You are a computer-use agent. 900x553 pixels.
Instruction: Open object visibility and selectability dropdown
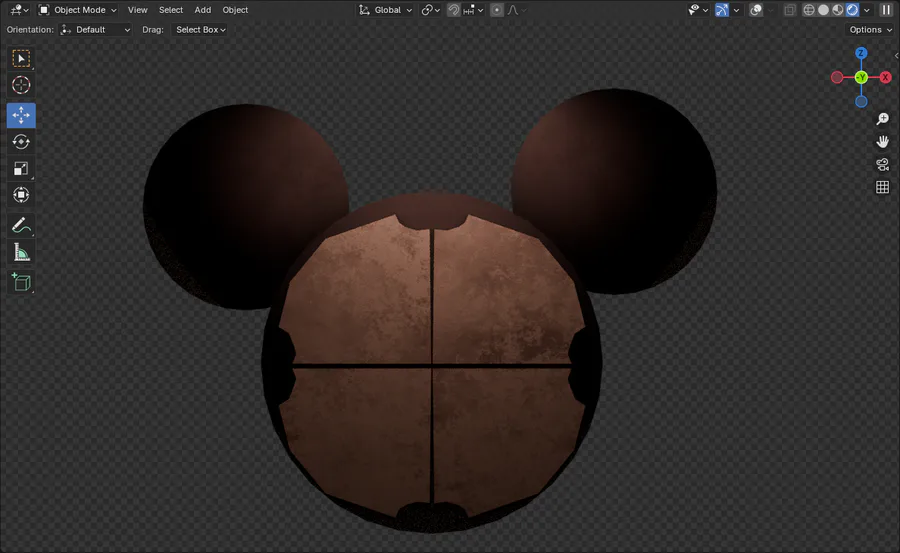point(698,10)
